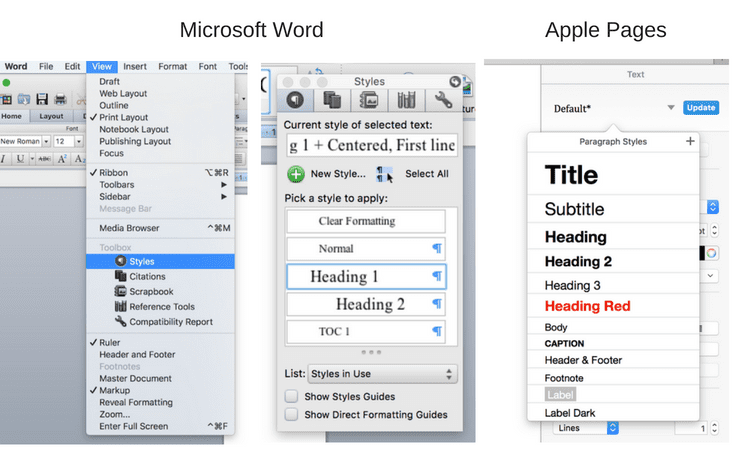Click the Save floppy disk icon in Word toolbar
This screenshot has height=450, width=750.
(x=42, y=99)
